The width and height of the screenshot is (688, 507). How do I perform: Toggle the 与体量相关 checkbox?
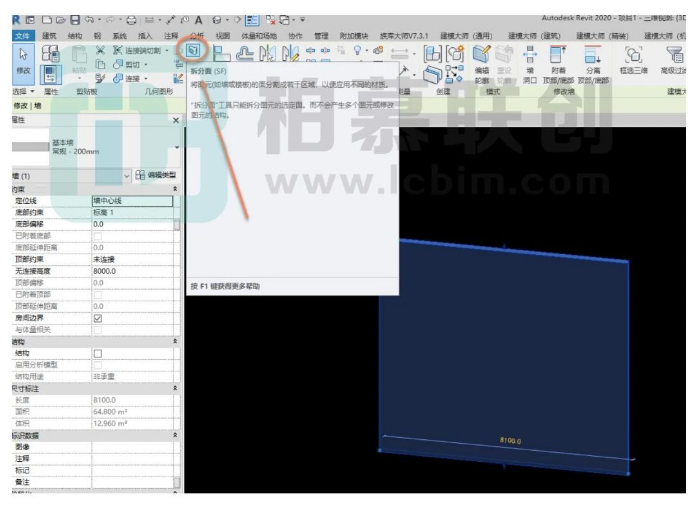[98, 330]
